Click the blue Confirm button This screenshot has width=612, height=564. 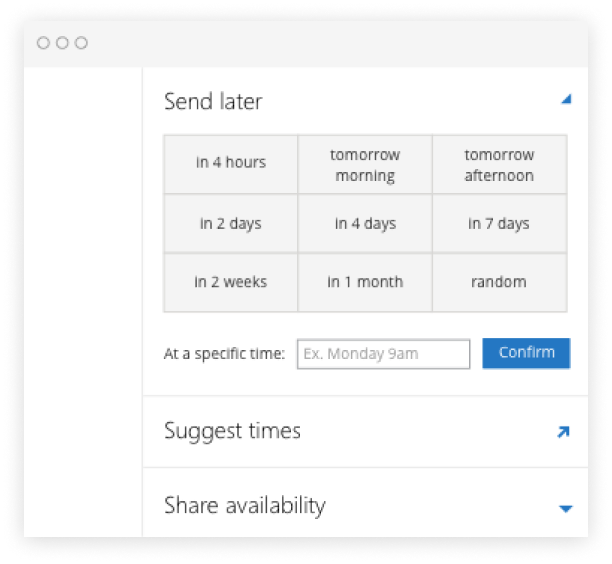pyautogui.click(x=526, y=353)
